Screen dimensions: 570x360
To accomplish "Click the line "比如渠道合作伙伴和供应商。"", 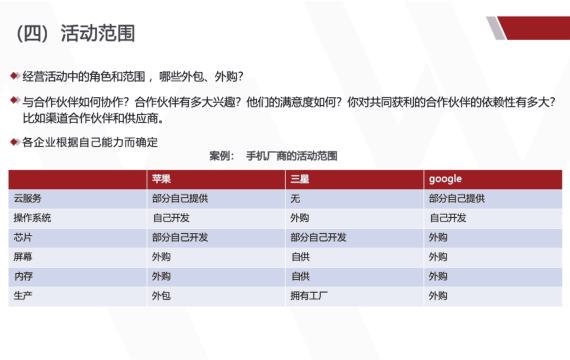I will coord(93,118).
